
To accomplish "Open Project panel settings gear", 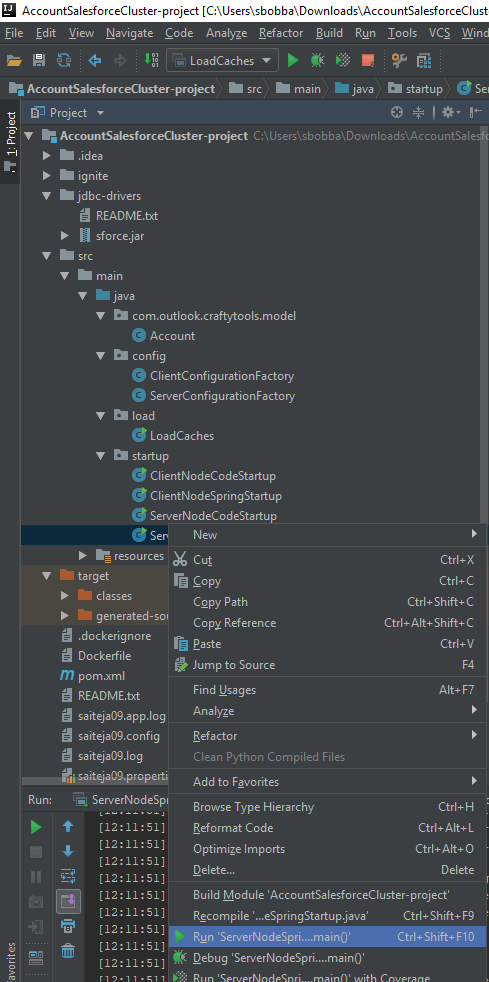I will pyautogui.click(x=450, y=113).
